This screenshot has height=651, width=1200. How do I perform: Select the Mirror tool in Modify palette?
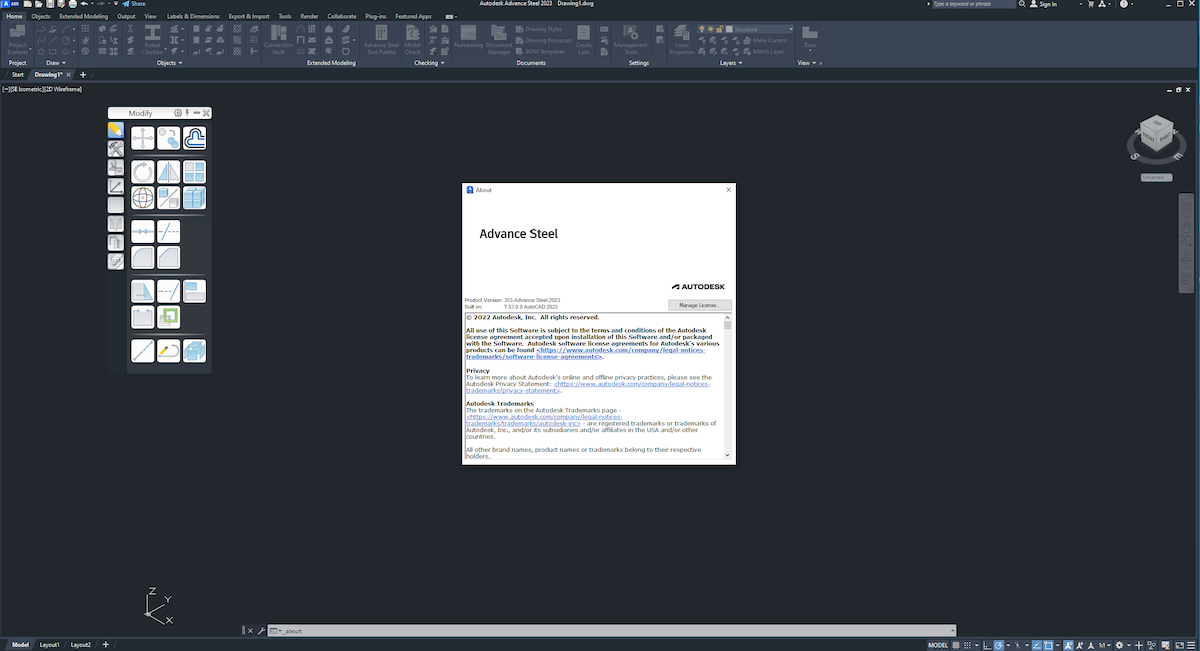point(169,172)
